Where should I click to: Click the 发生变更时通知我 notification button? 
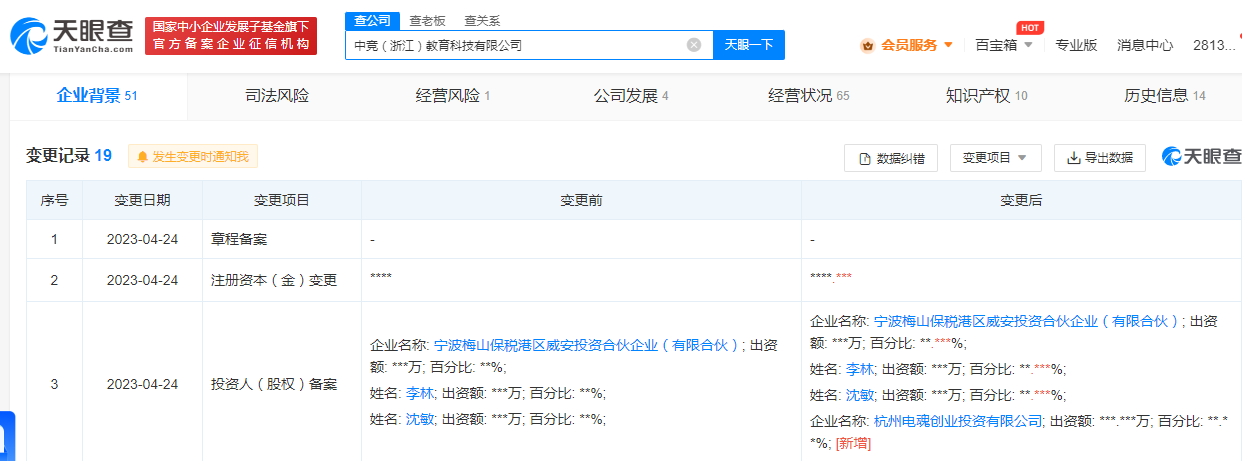click(193, 157)
